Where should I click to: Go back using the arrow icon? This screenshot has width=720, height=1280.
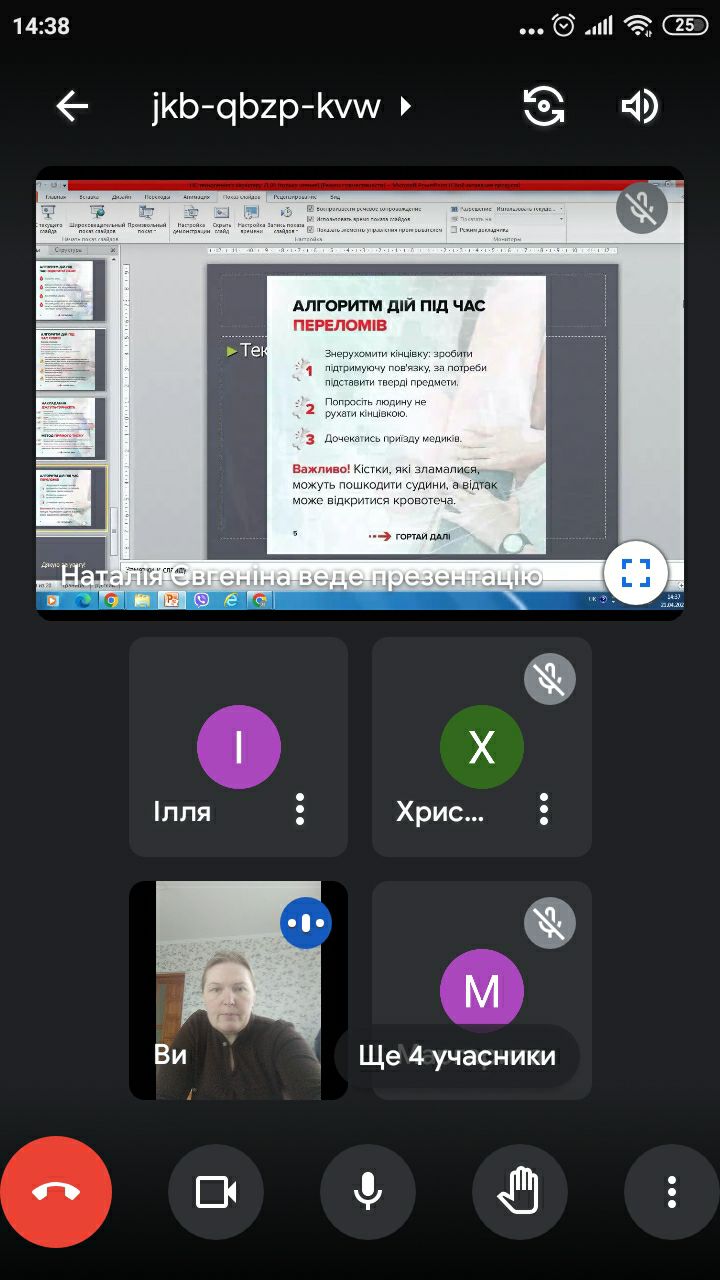point(72,106)
